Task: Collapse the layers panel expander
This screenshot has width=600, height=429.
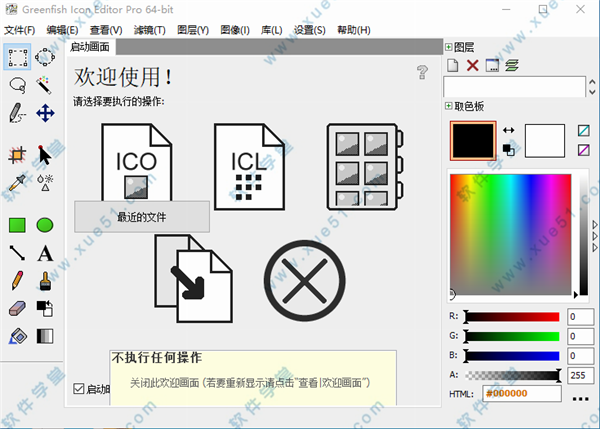Action: tap(448, 47)
